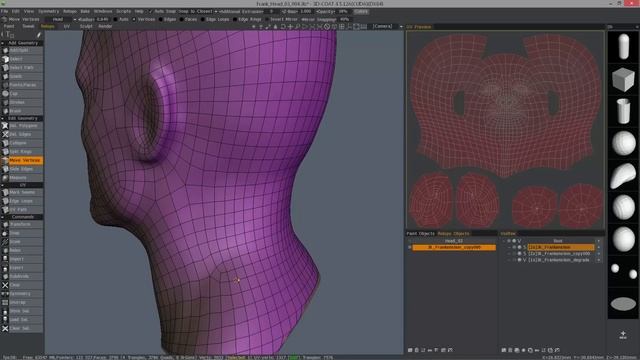Expand options for Root VoxTree row
This screenshot has height=360, width=640.
pyautogui.click(x=598, y=241)
